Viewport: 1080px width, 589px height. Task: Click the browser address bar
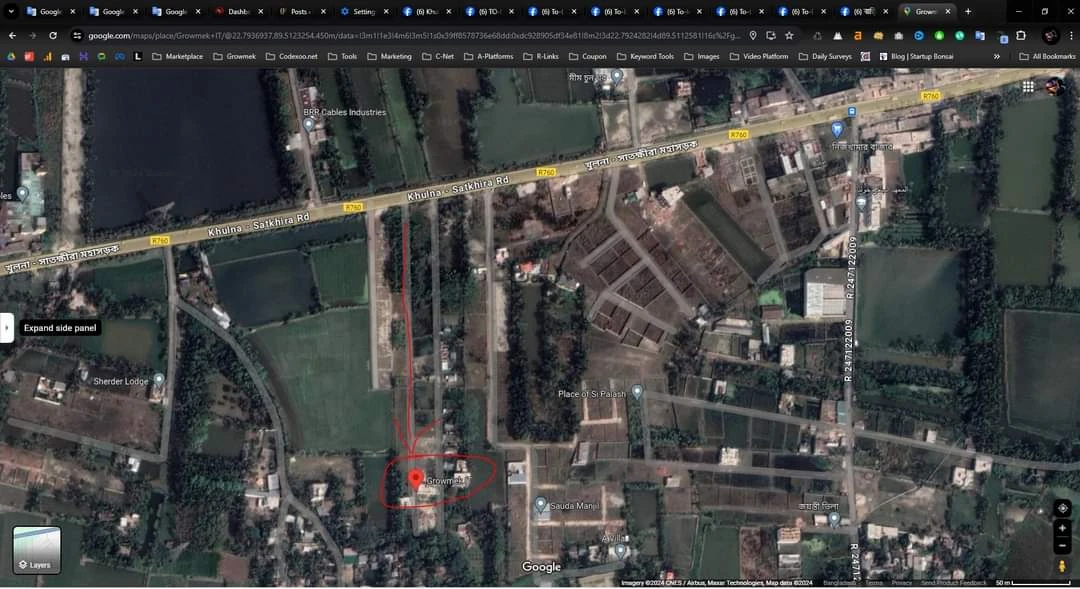400,35
